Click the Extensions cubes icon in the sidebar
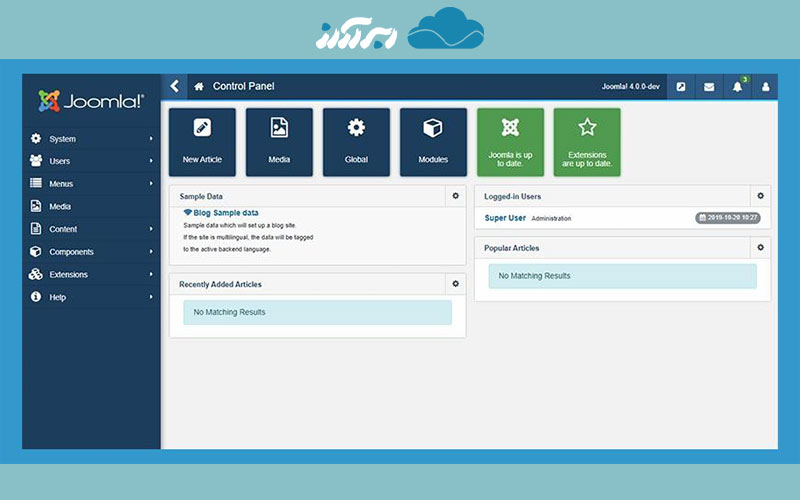800x500 pixels. pos(36,274)
